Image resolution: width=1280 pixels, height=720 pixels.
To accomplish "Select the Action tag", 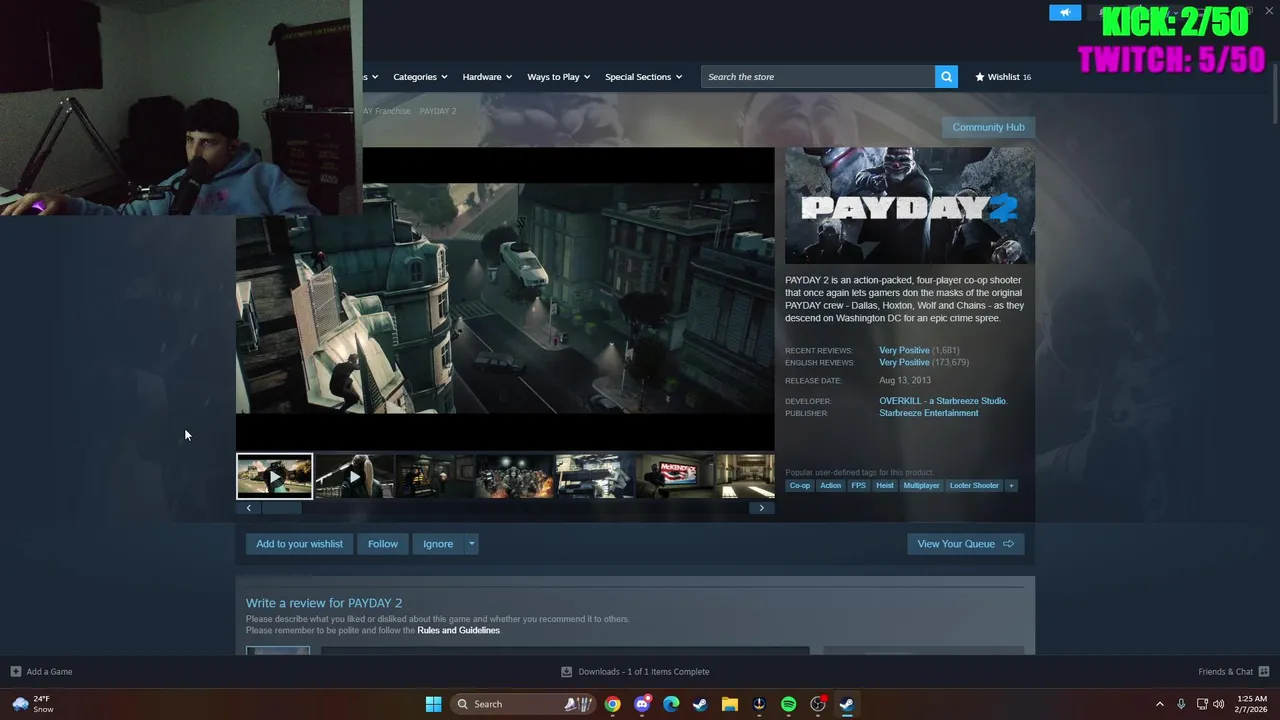I will tap(831, 486).
